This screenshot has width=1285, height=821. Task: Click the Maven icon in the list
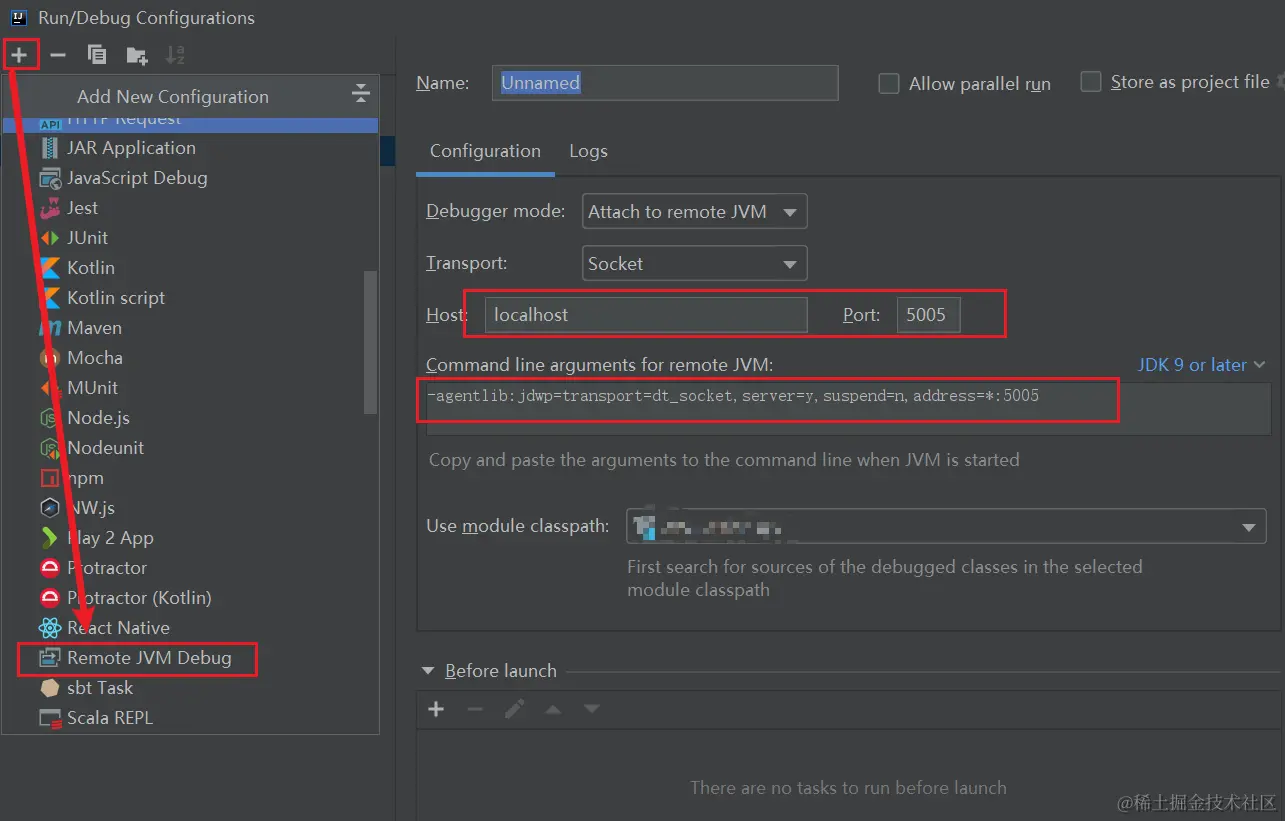[x=50, y=328]
